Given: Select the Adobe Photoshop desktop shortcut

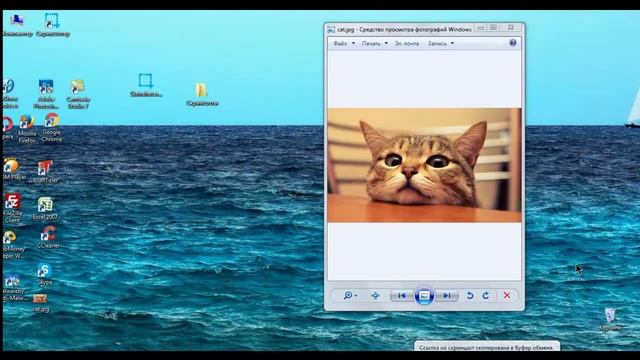Looking at the screenshot, I should click(x=46, y=94).
